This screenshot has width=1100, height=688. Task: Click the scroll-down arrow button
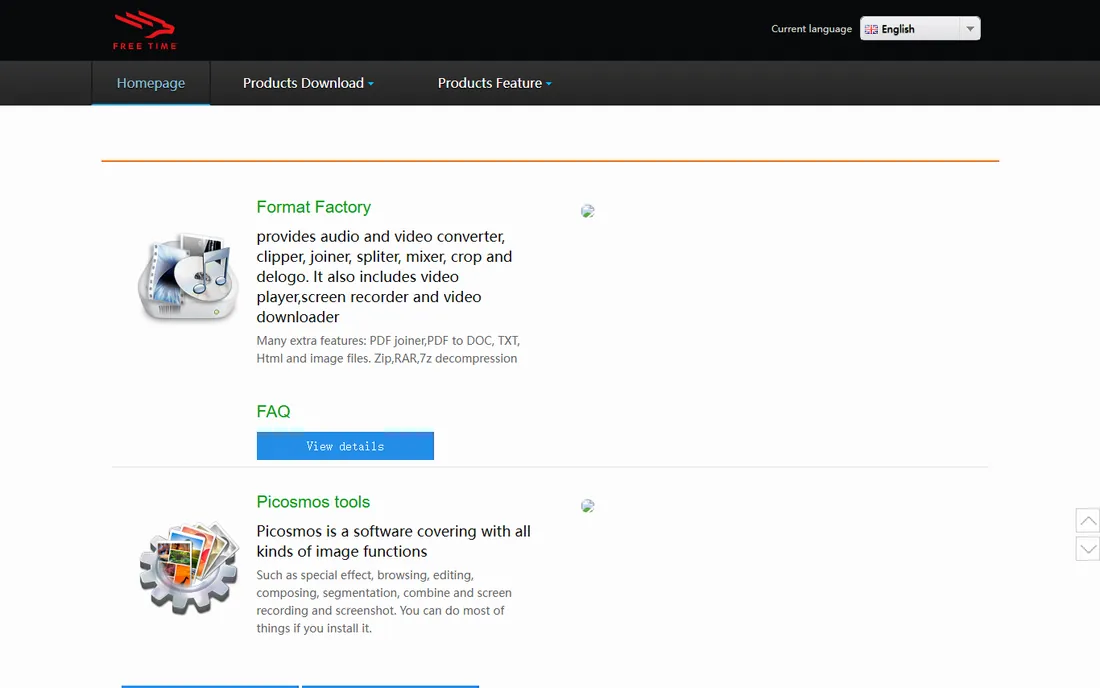[x=1088, y=549]
